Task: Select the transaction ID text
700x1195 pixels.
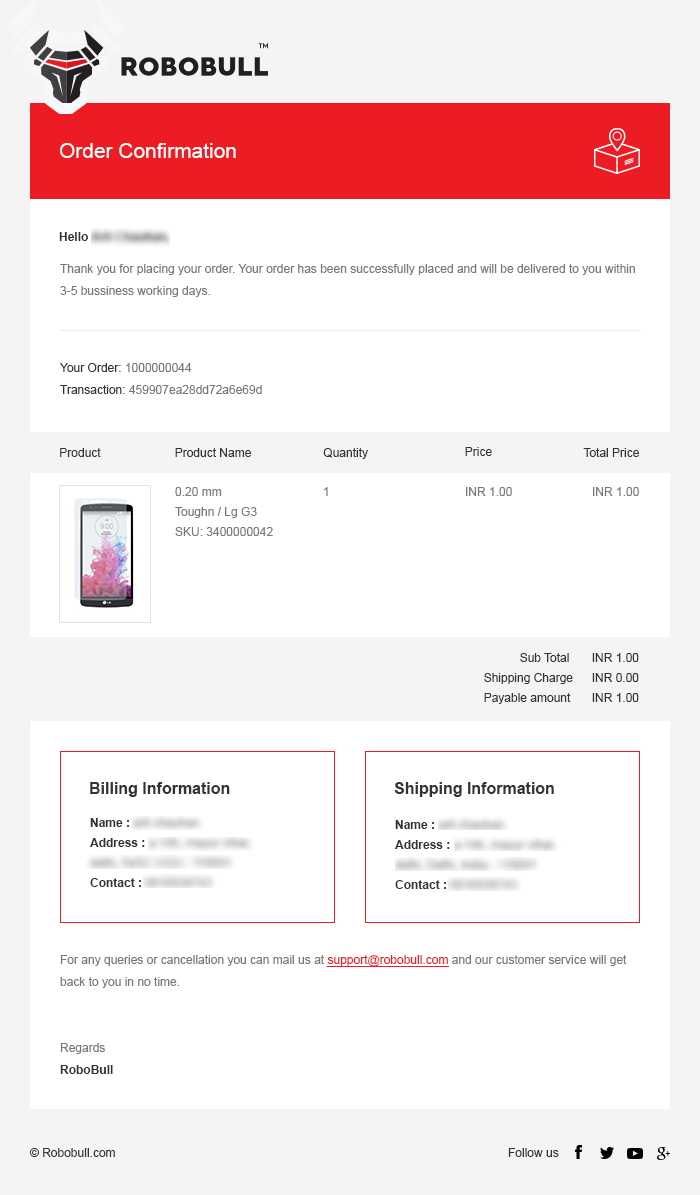Action: tap(195, 390)
